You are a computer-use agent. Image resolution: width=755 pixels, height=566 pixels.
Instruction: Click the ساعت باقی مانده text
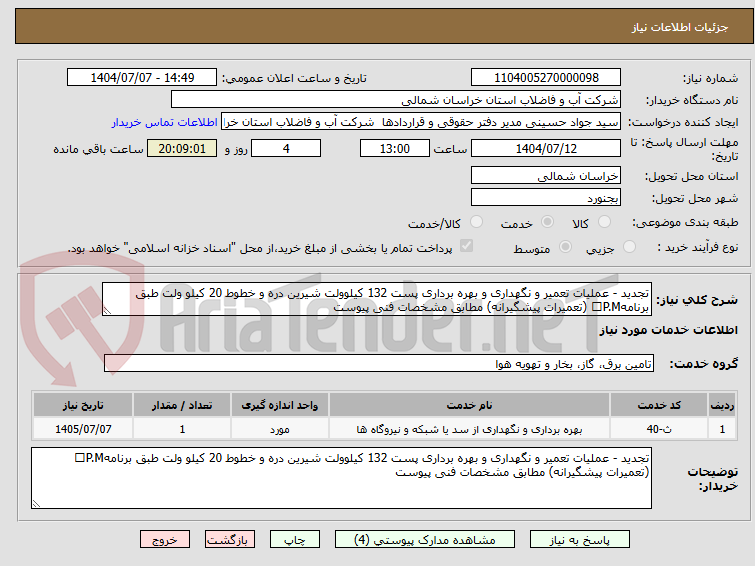click(99, 149)
